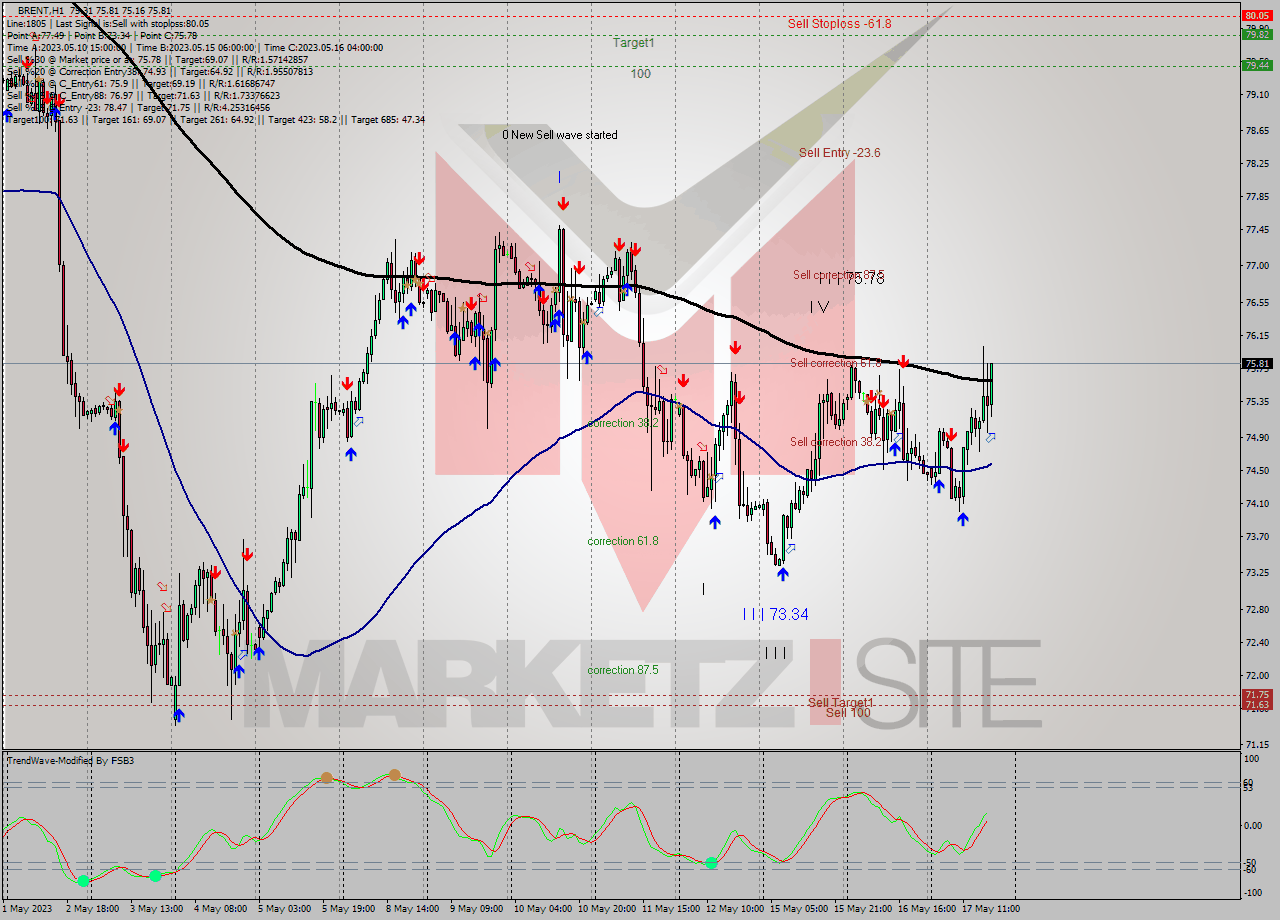Click the green 79.44 price tag
The height and width of the screenshot is (920, 1280).
1256,65
